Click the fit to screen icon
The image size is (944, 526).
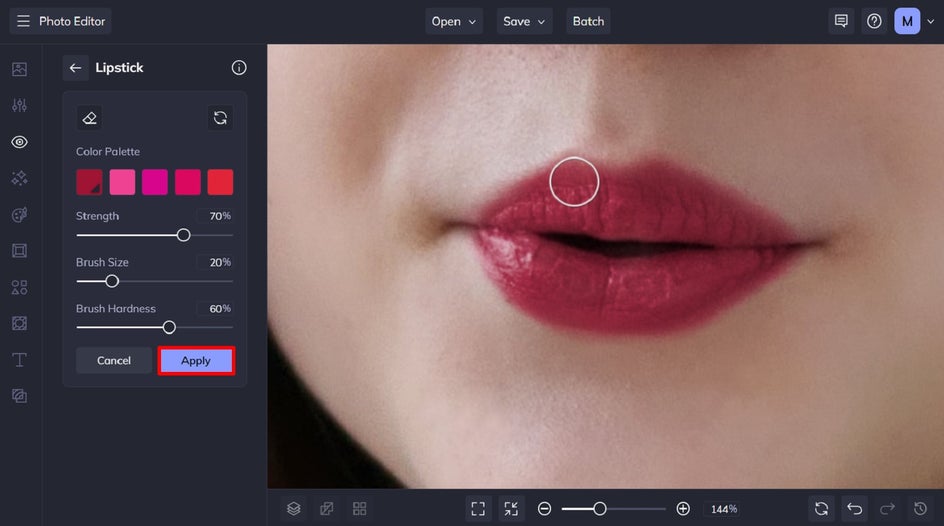point(478,508)
